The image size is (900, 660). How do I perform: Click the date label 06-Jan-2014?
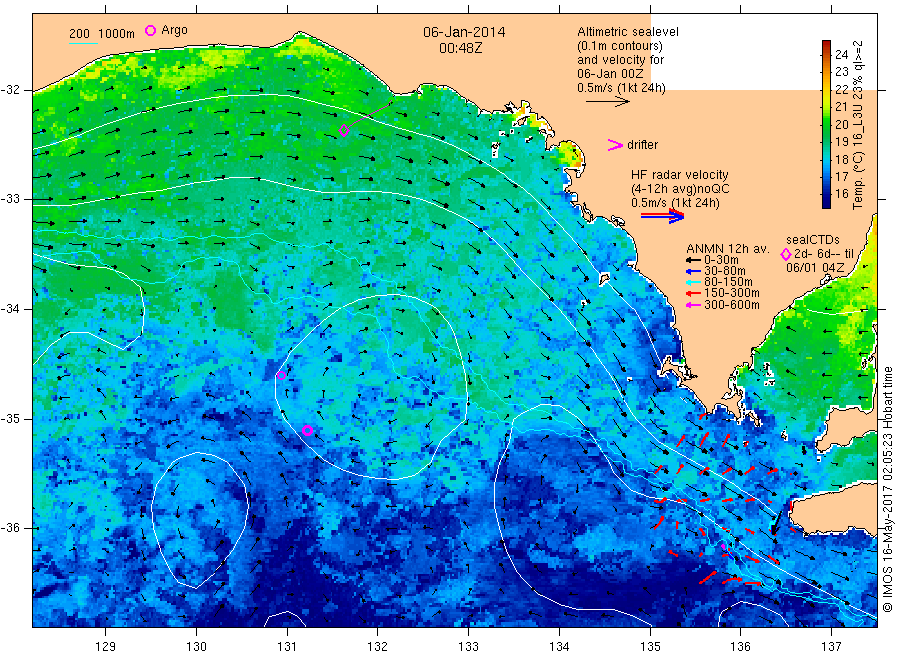coord(464,32)
